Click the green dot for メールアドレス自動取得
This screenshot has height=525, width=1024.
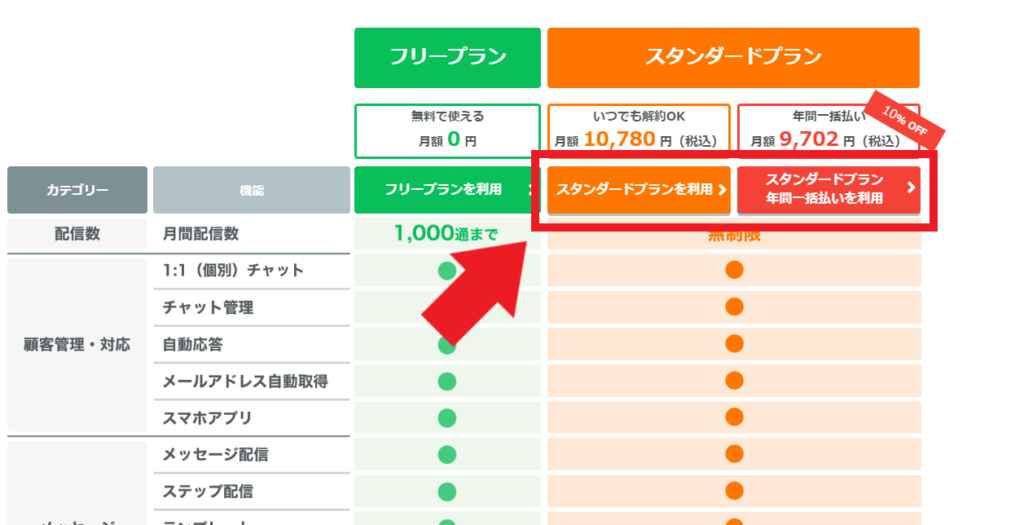point(447,381)
